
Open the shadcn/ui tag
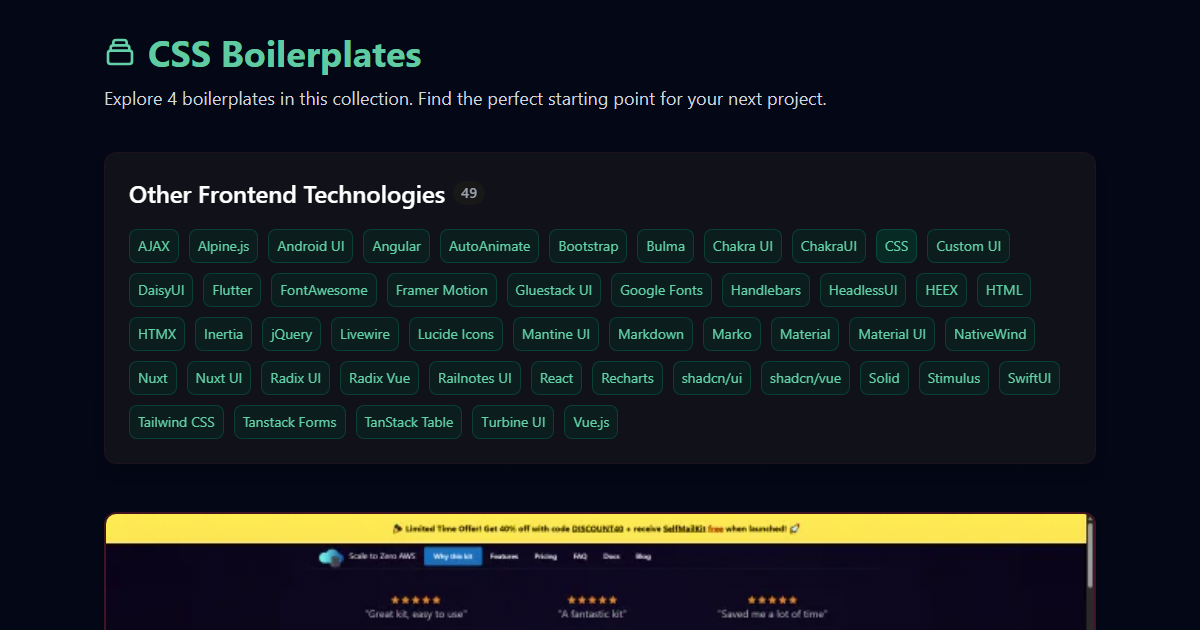coord(712,378)
